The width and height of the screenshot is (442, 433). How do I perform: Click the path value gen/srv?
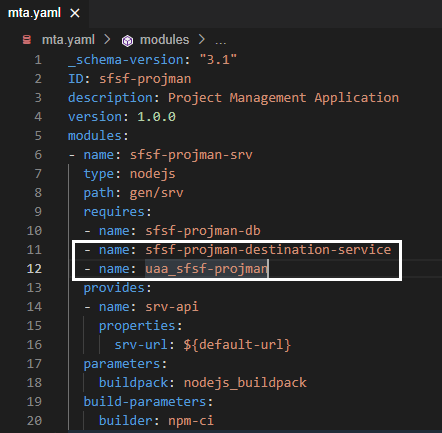point(156,193)
